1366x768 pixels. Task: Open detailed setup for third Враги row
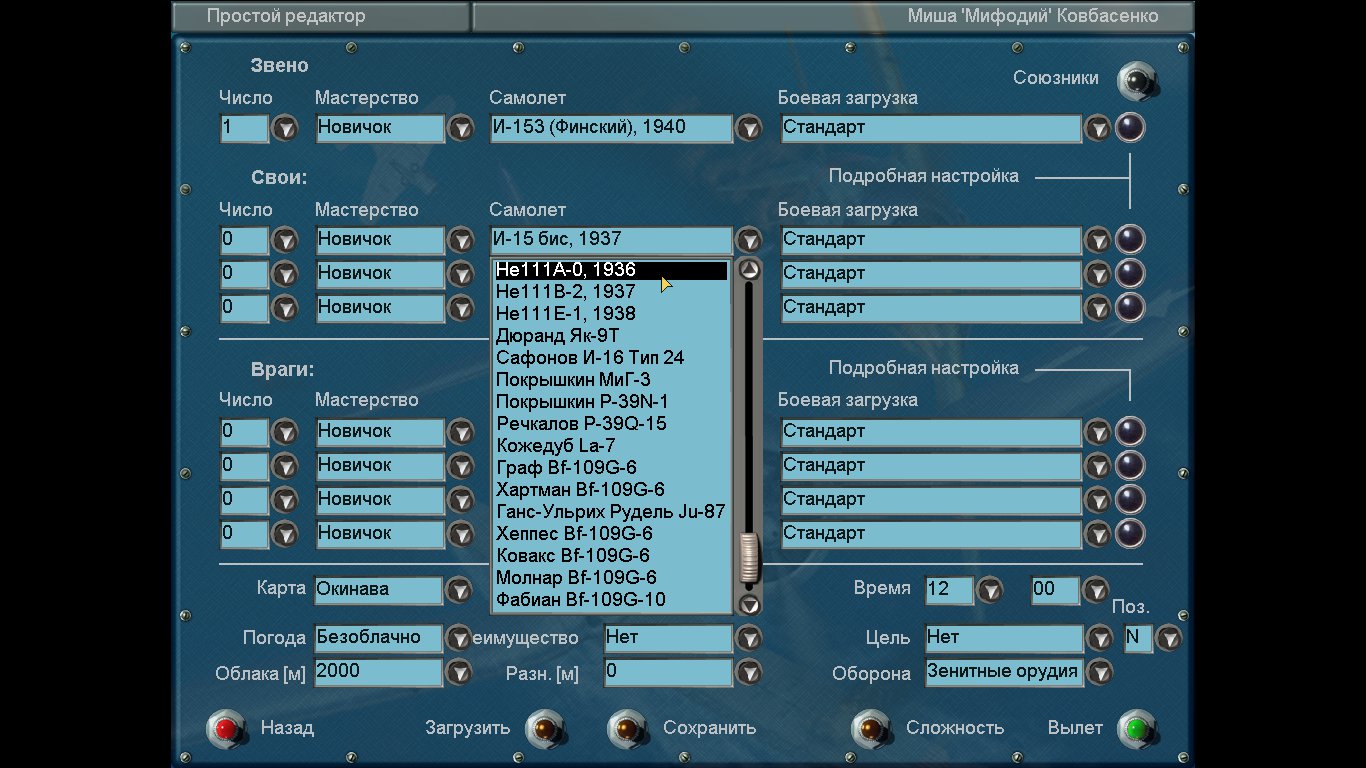[x=1130, y=500]
